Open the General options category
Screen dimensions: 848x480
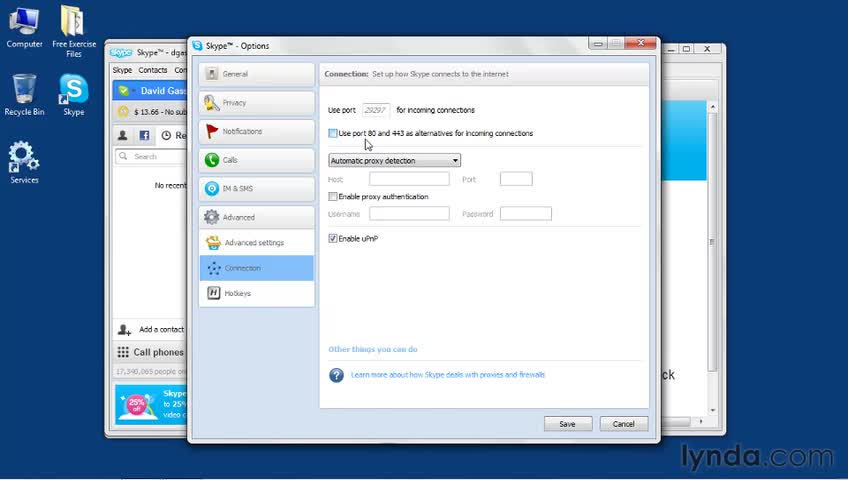[256, 74]
